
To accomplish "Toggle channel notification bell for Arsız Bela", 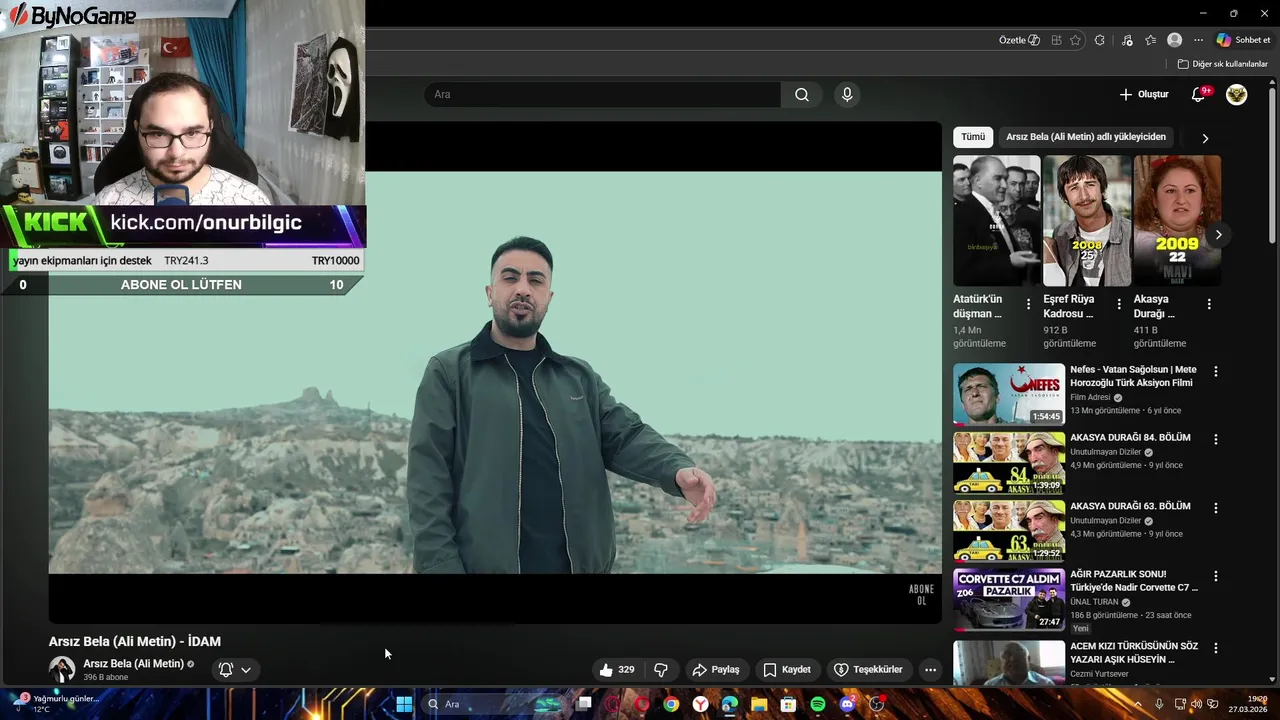I will click(226, 670).
